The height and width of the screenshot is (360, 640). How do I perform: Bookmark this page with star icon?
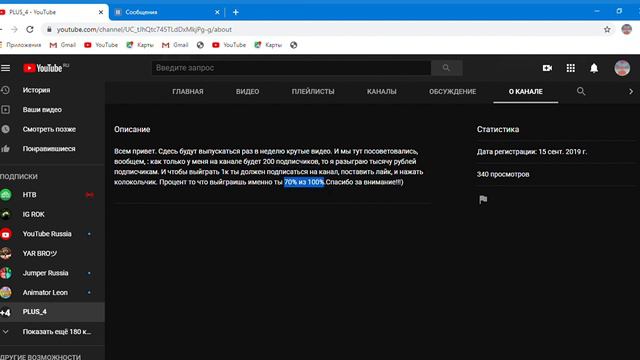click(607, 29)
